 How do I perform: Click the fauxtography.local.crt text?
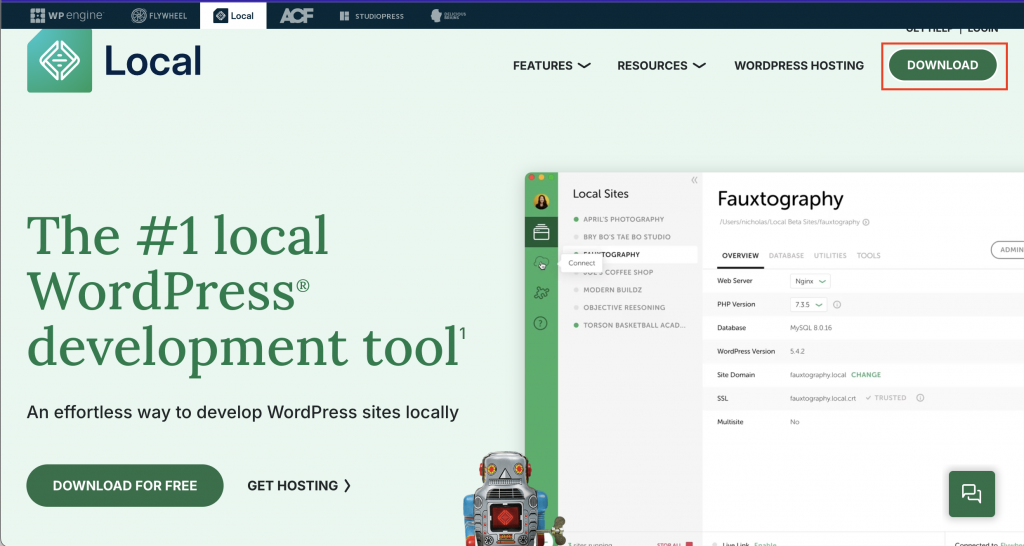(x=823, y=398)
